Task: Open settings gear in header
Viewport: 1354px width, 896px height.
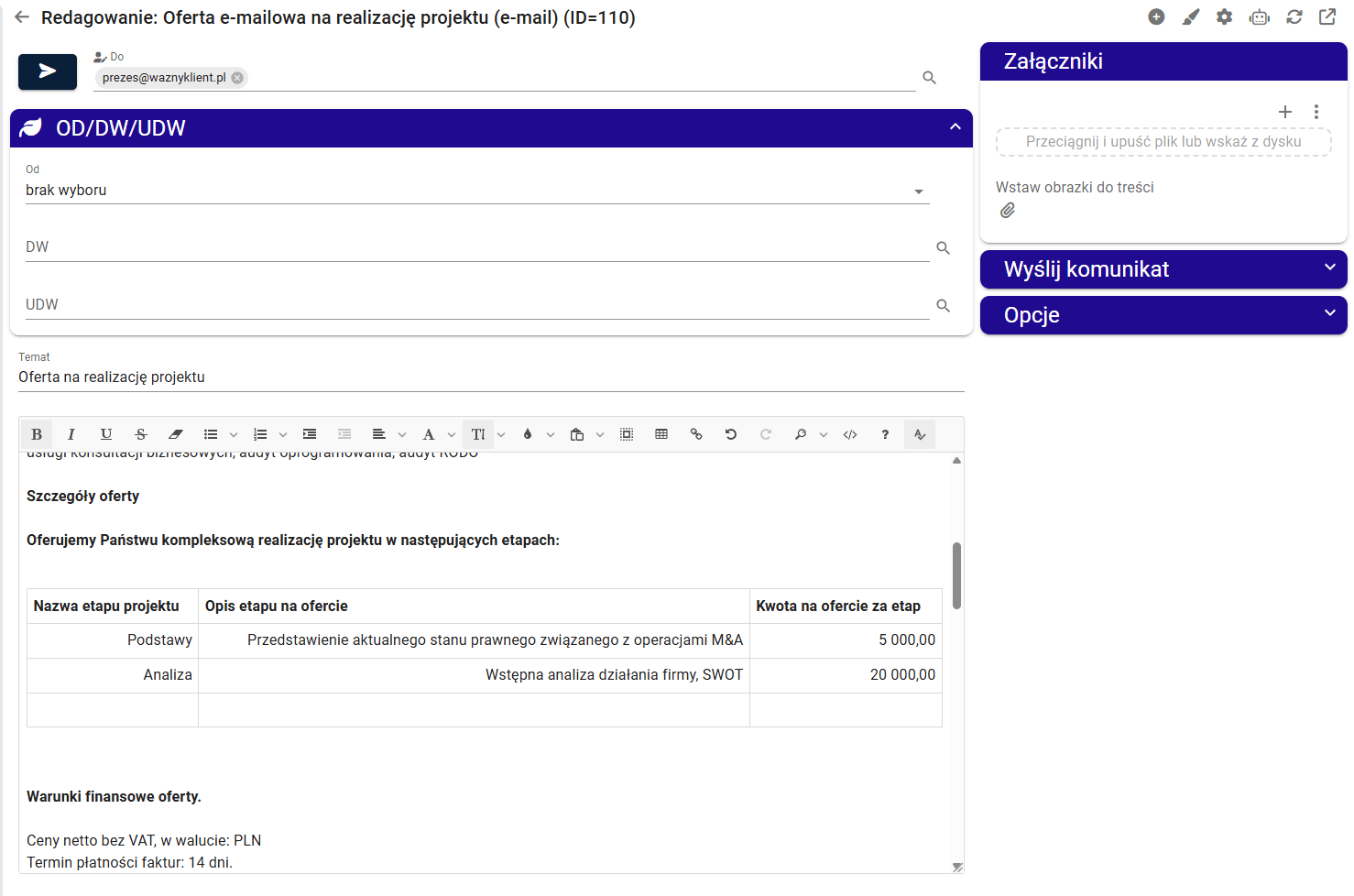Action: (x=1225, y=17)
